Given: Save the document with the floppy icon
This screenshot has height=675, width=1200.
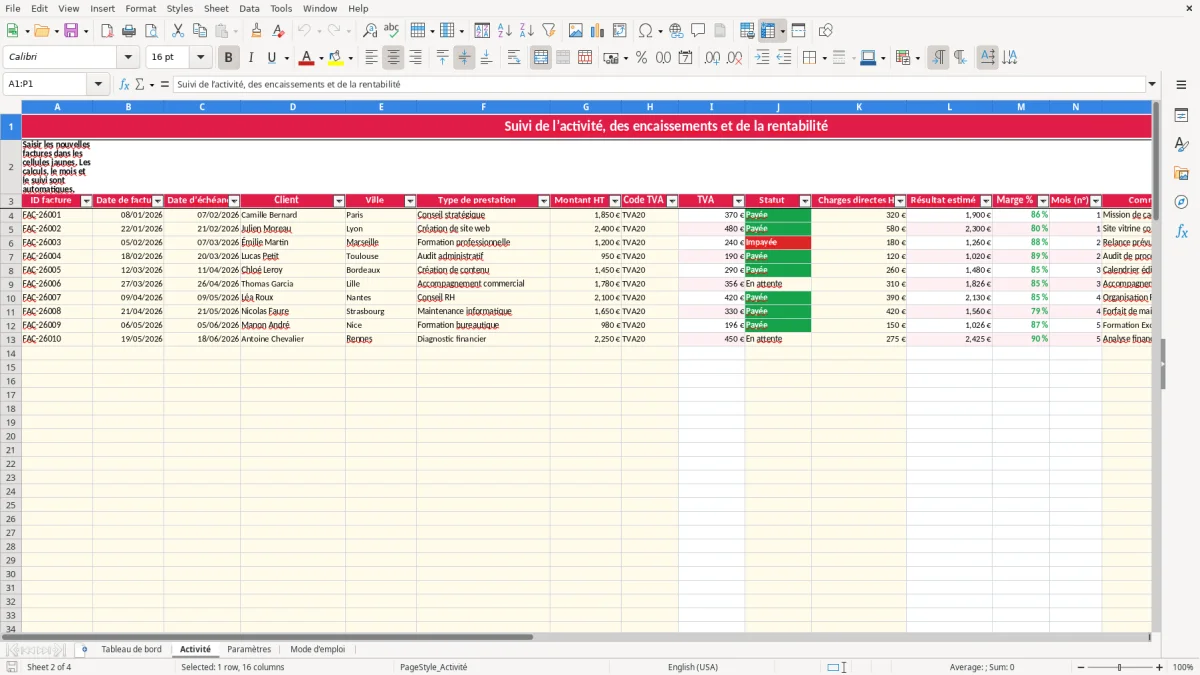Looking at the screenshot, I should (x=71, y=31).
